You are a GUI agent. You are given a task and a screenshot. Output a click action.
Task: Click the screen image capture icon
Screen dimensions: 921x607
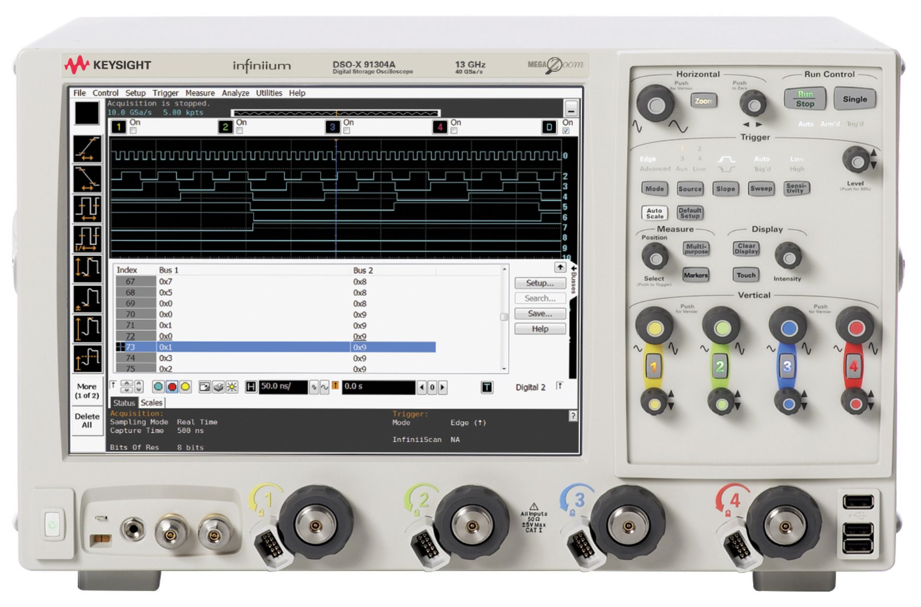point(204,386)
